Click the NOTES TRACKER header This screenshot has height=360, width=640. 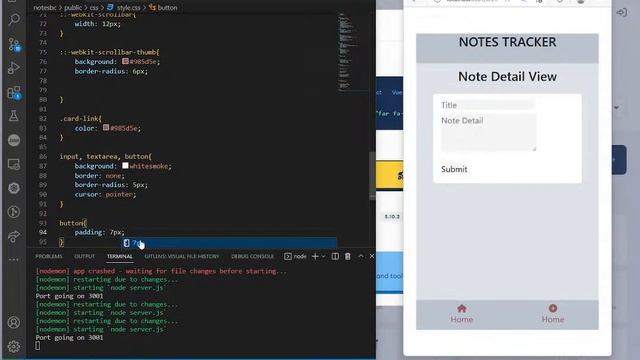coord(507,42)
